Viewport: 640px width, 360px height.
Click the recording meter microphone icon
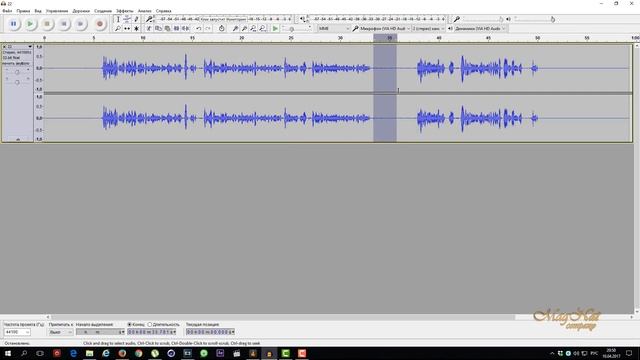(x=149, y=19)
